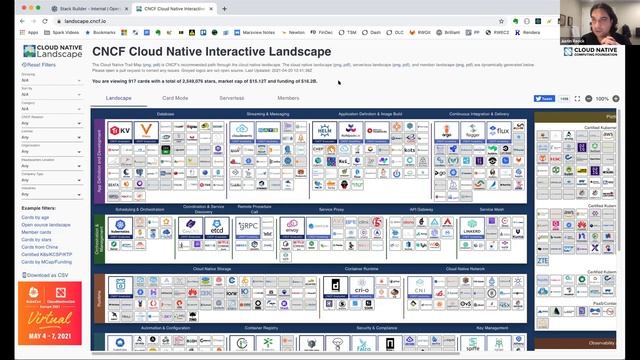Open the Certified K8s/KCSP/KTP filter

47,254
